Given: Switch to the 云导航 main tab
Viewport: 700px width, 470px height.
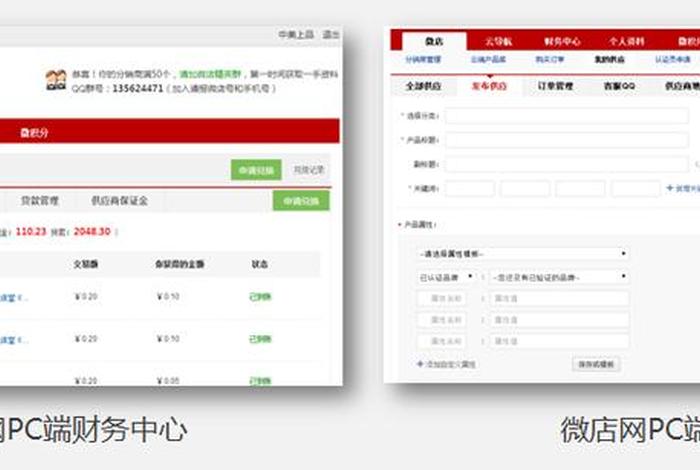Looking at the screenshot, I should coord(498,42).
